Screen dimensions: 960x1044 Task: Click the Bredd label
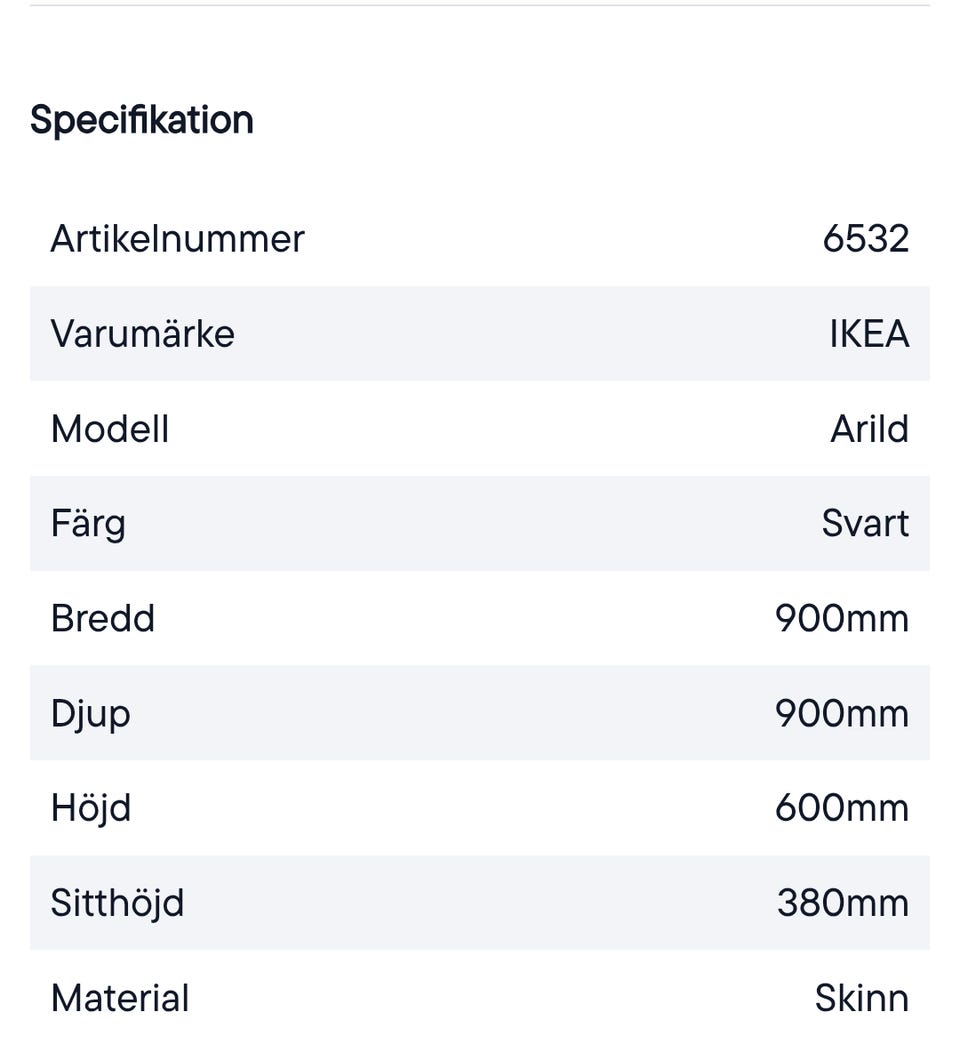click(103, 619)
